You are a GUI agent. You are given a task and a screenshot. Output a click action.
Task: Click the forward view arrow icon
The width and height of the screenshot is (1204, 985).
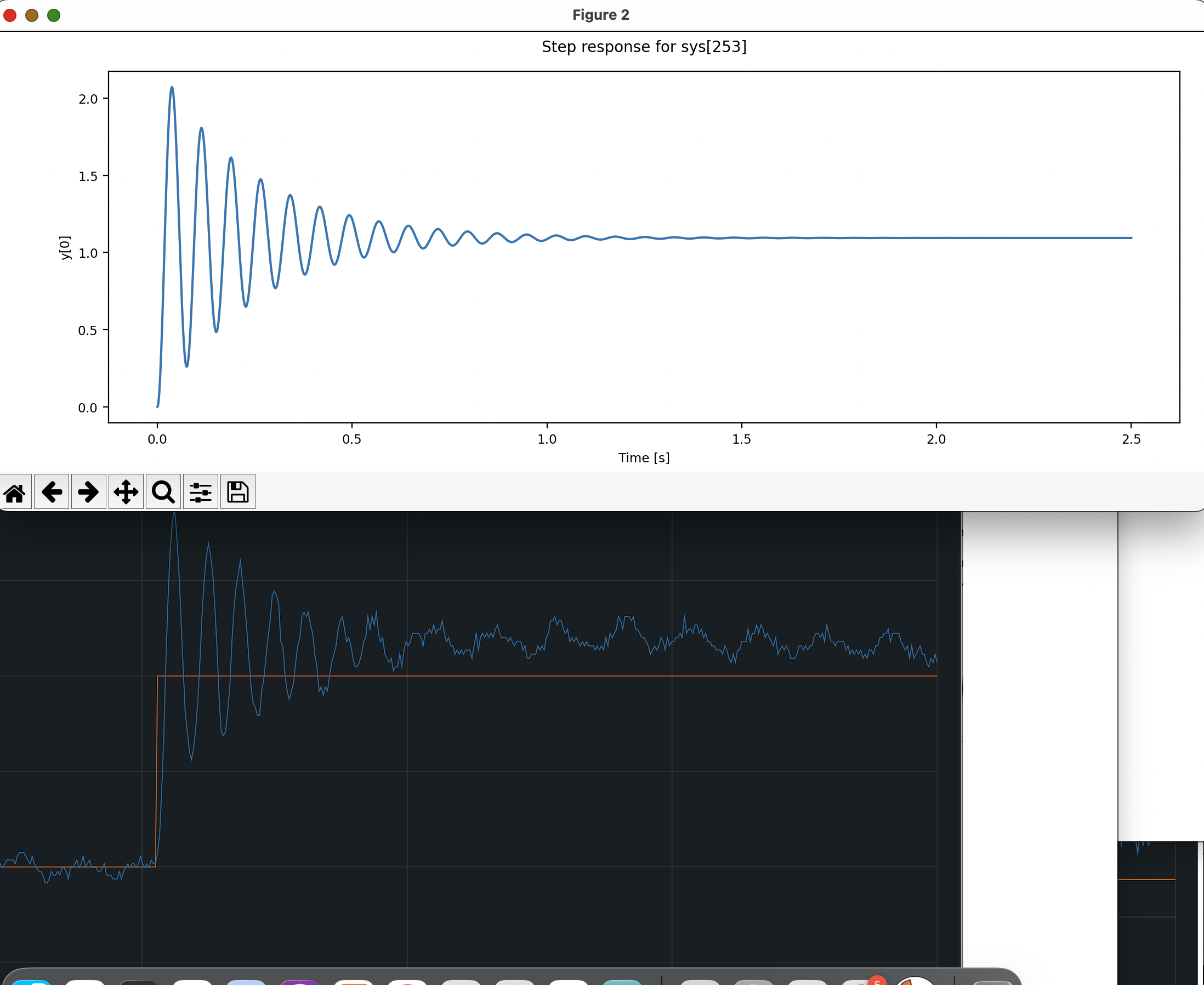point(88,492)
